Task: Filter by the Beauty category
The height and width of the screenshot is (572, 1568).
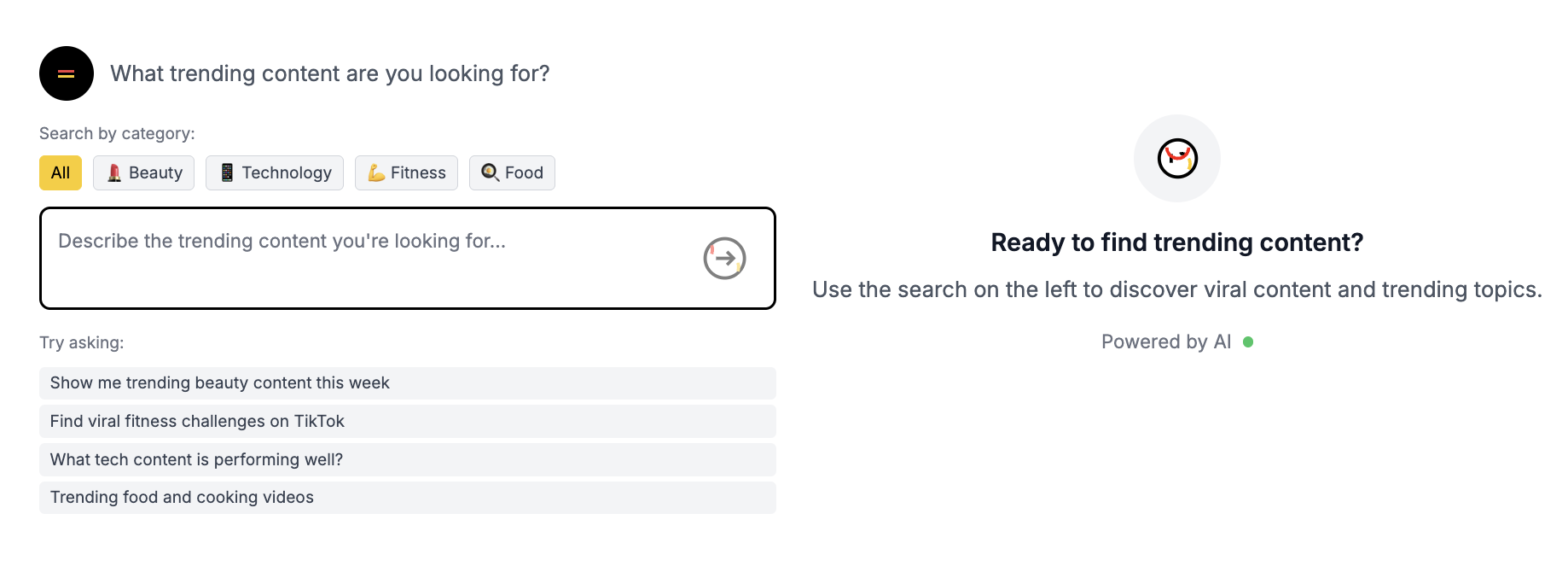Action: (x=144, y=172)
